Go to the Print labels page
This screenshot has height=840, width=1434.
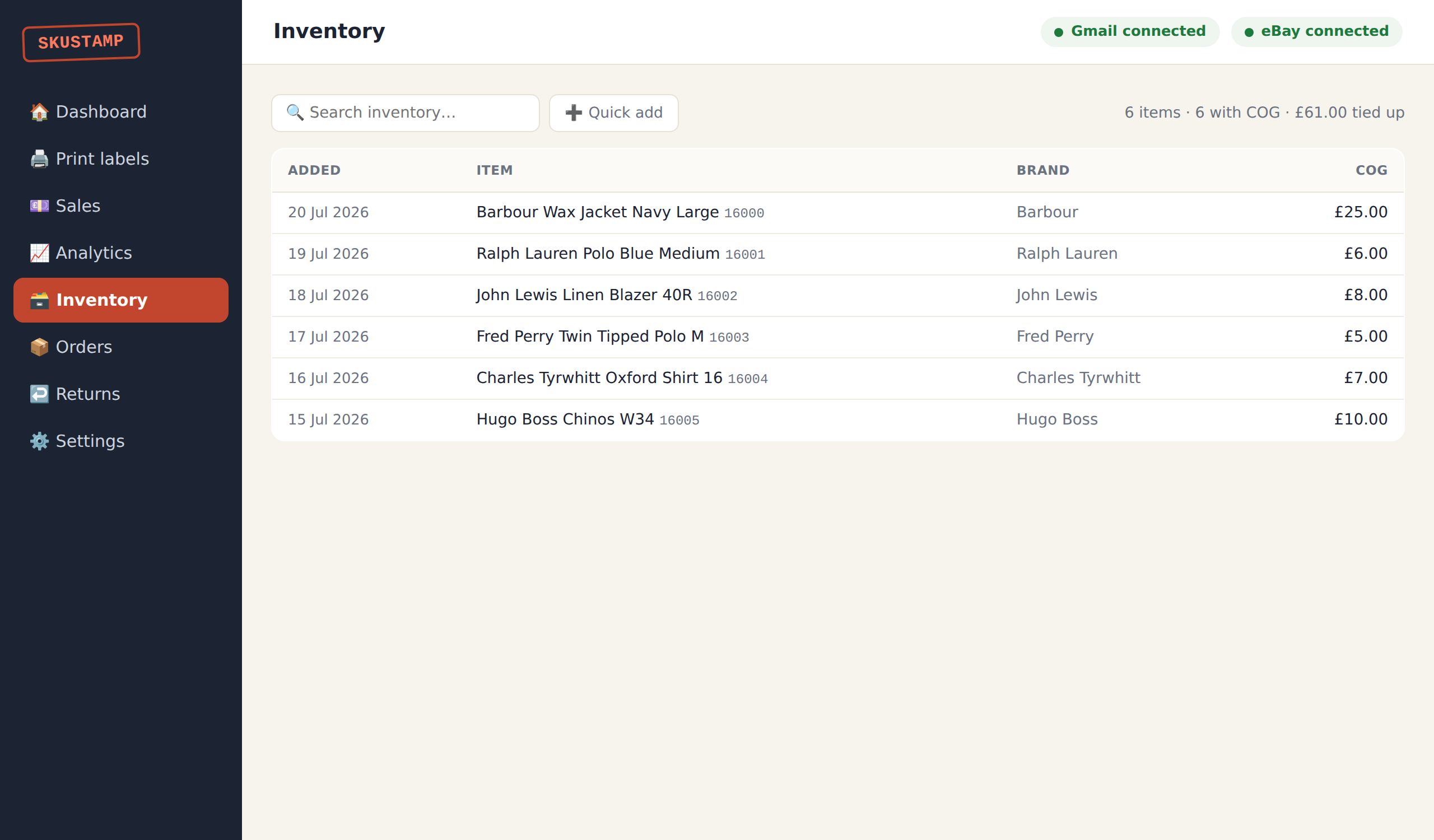pyautogui.click(x=121, y=158)
